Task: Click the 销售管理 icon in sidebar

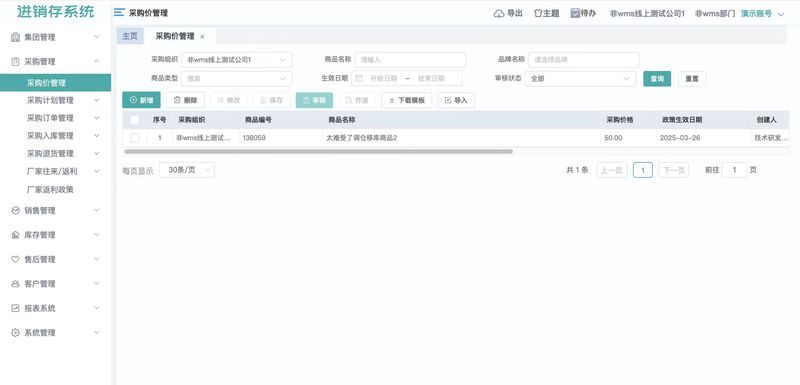Action: pos(15,211)
